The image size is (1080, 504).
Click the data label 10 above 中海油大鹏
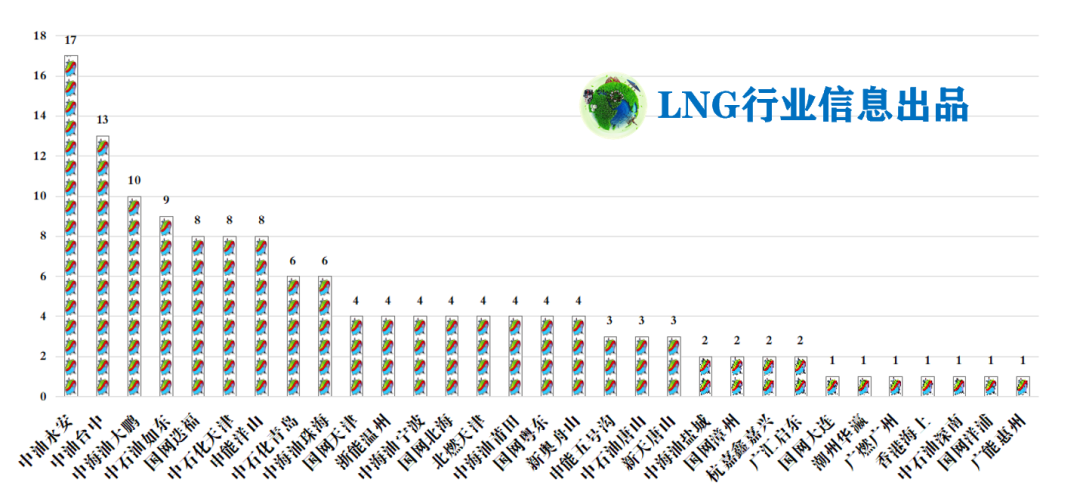pos(134,180)
